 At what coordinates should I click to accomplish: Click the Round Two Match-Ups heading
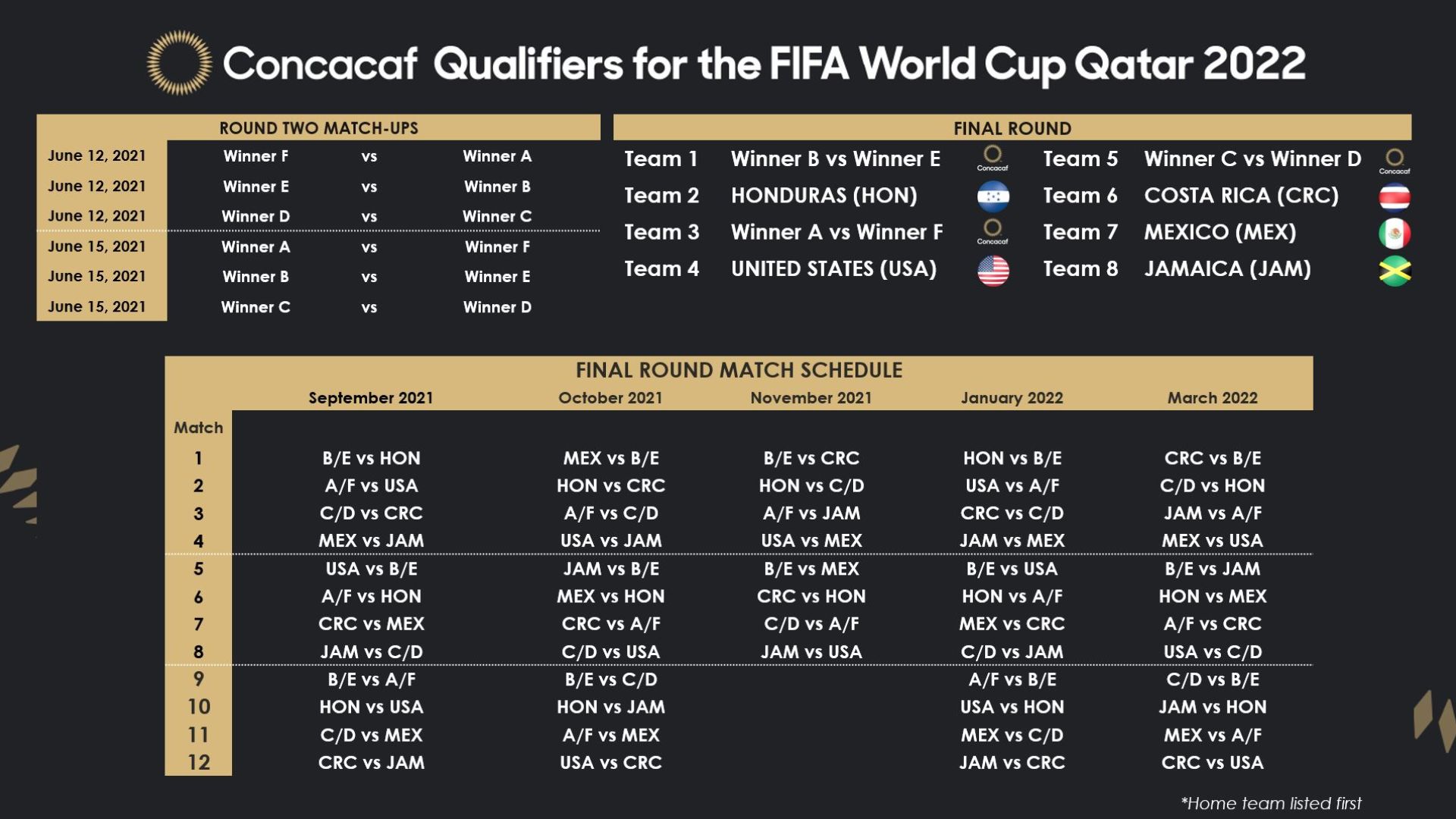pos(318,128)
